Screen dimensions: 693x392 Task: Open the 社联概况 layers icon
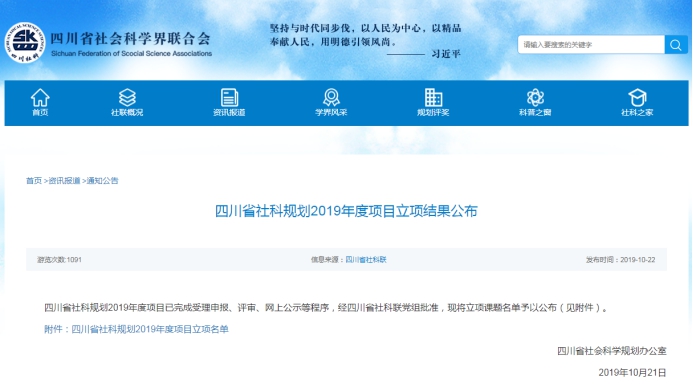pyautogui.click(x=127, y=97)
